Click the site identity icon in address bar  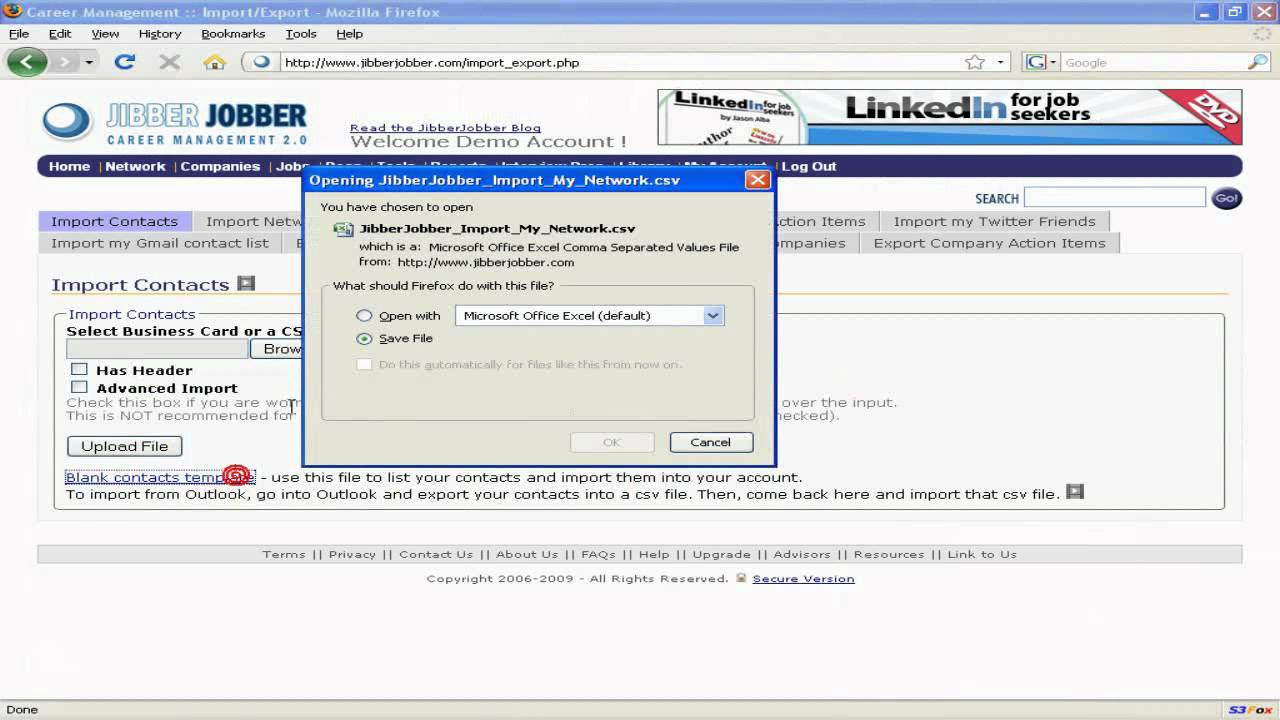262,62
